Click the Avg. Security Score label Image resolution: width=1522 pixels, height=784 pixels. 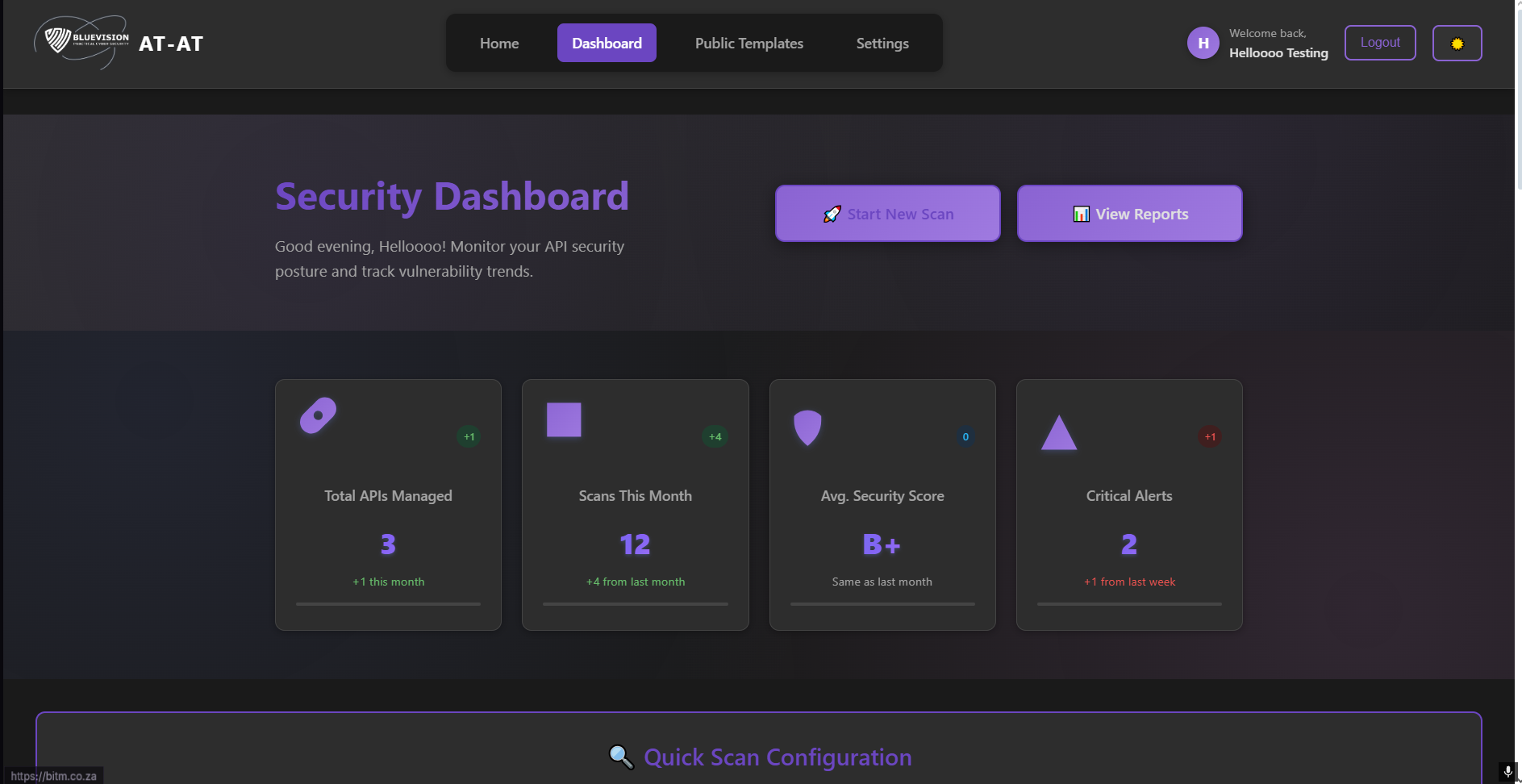coord(882,496)
